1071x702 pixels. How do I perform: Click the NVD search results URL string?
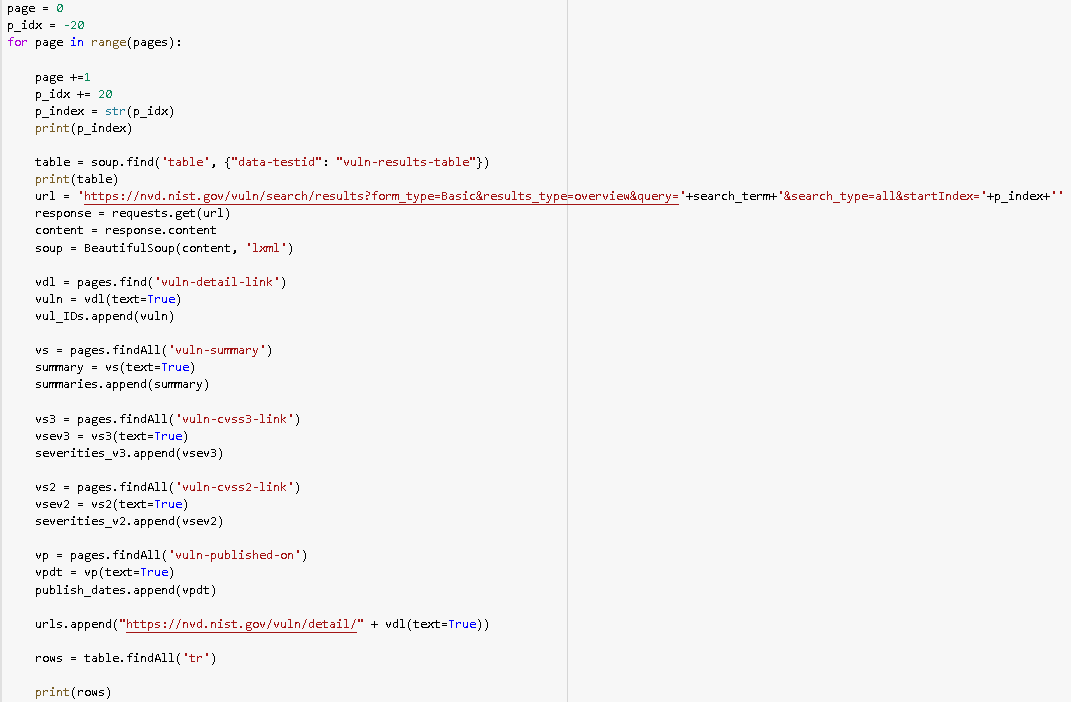[x=381, y=196]
